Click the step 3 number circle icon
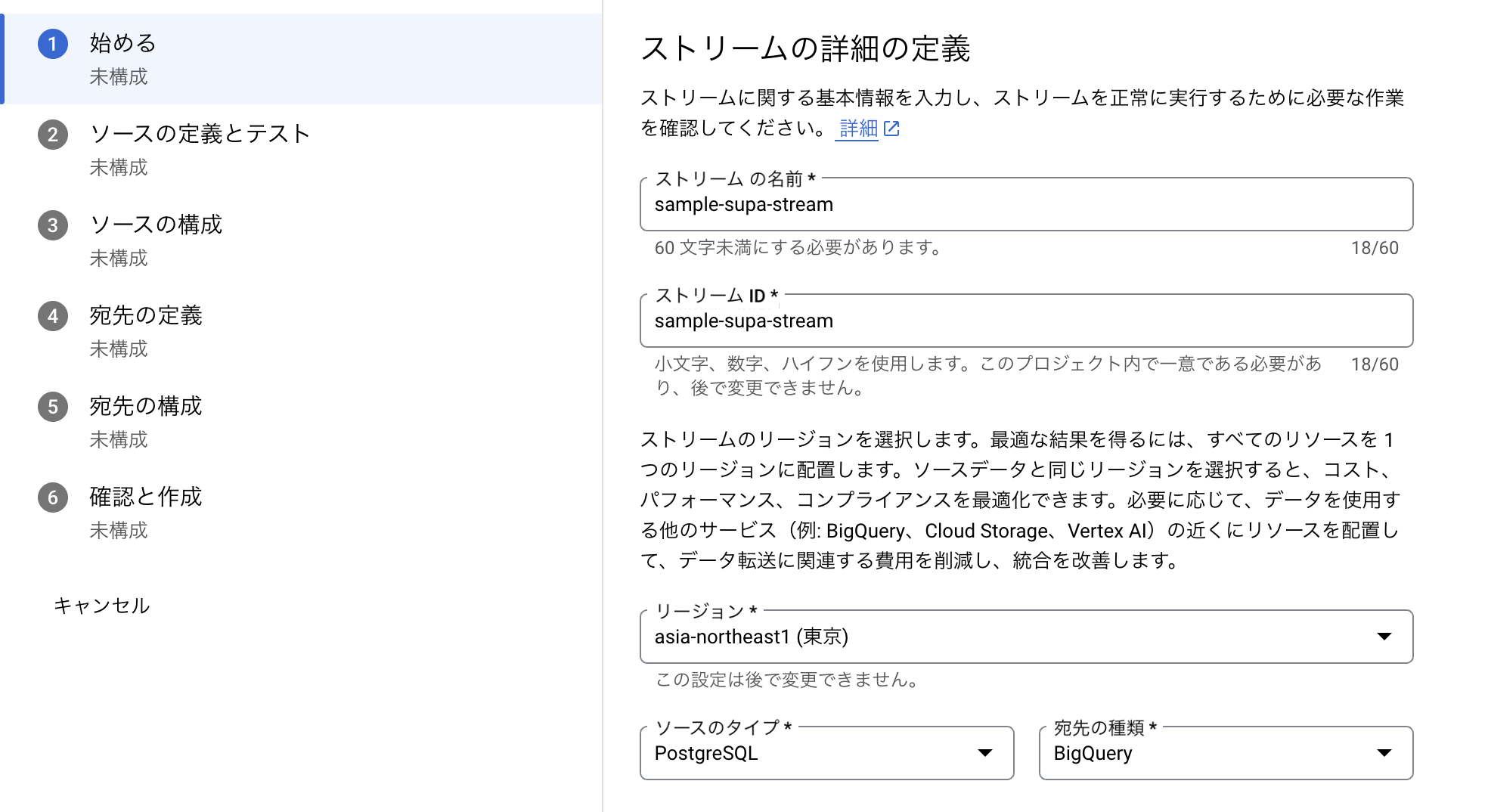Screen dimensions: 1488x812 coord(53,225)
